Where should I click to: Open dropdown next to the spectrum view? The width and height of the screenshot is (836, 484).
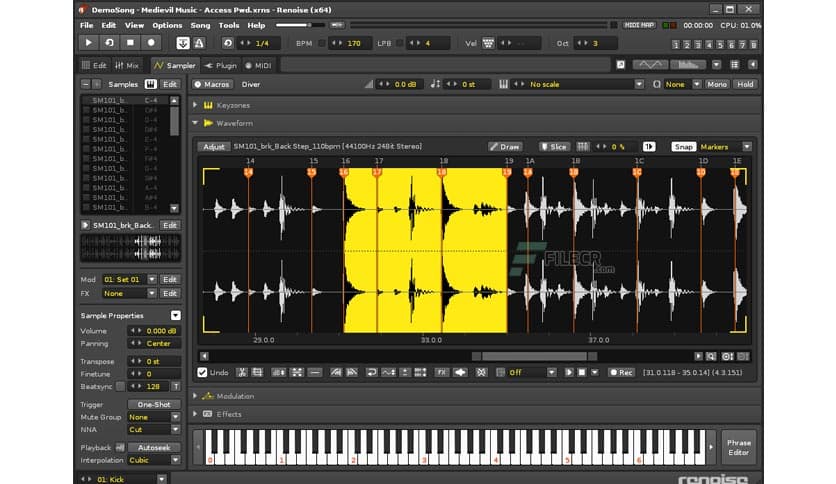pos(716,65)
